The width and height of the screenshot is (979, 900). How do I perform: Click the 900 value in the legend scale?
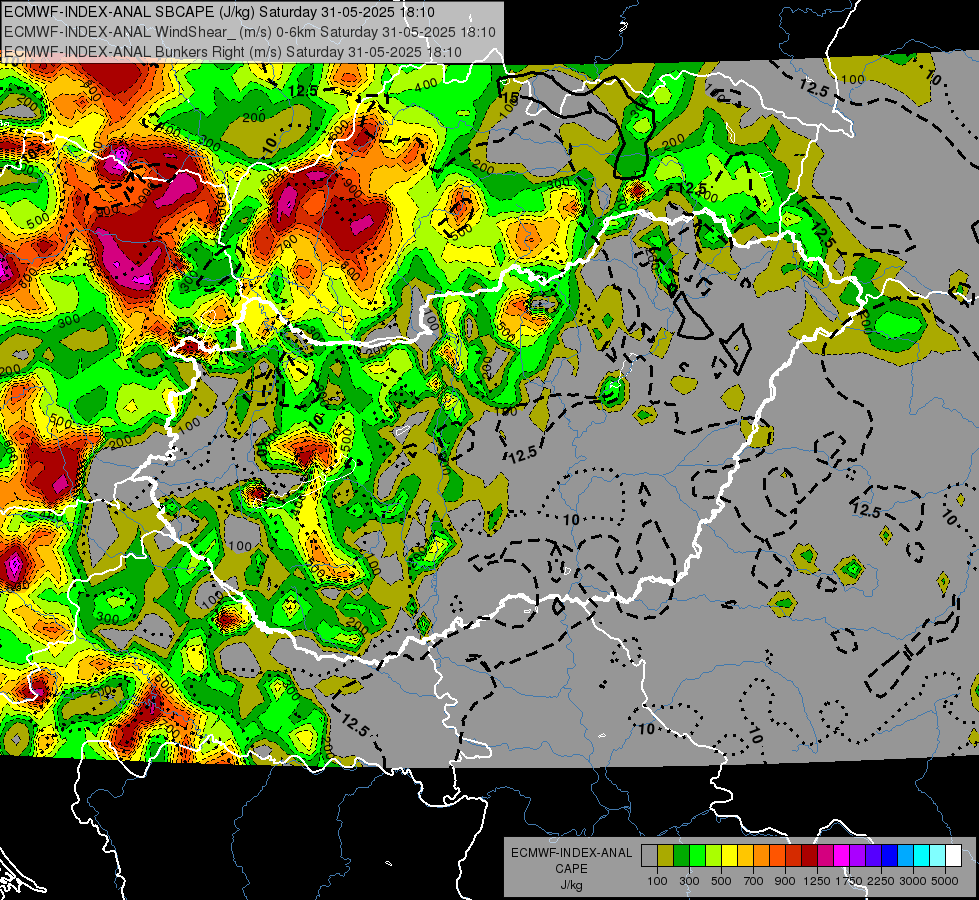785,881
